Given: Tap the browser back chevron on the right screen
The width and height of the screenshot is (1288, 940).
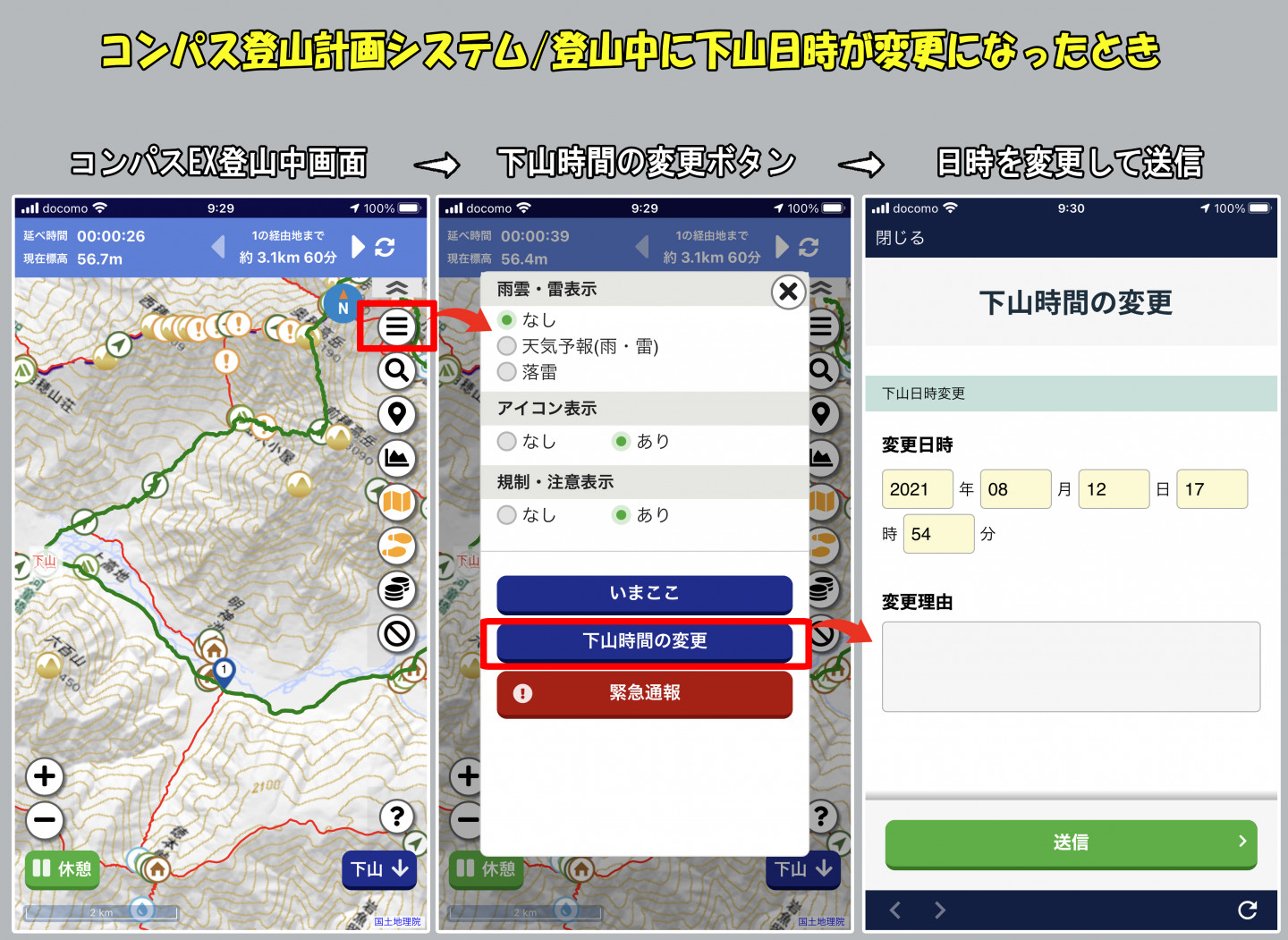Looking at the screenshot, I should coord(895,910).
